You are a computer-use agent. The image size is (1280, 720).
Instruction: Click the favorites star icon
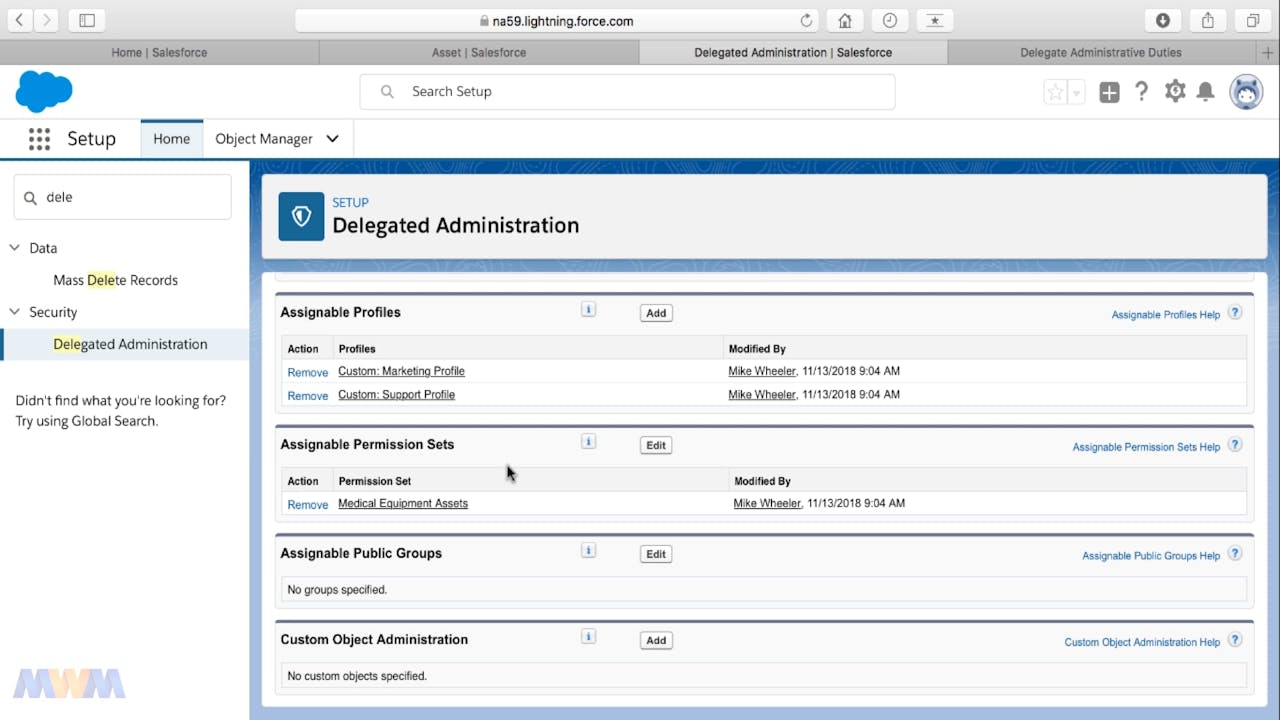(1055, 92)
